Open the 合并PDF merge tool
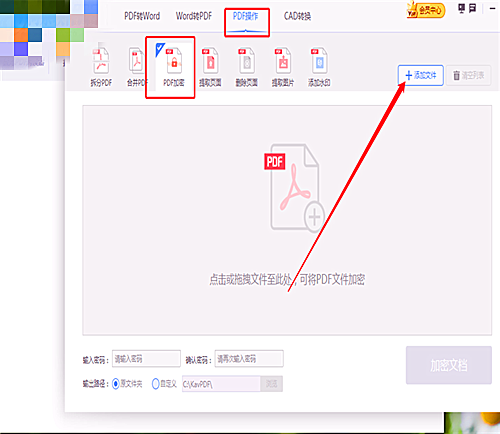500x434 pixels. 137,68
